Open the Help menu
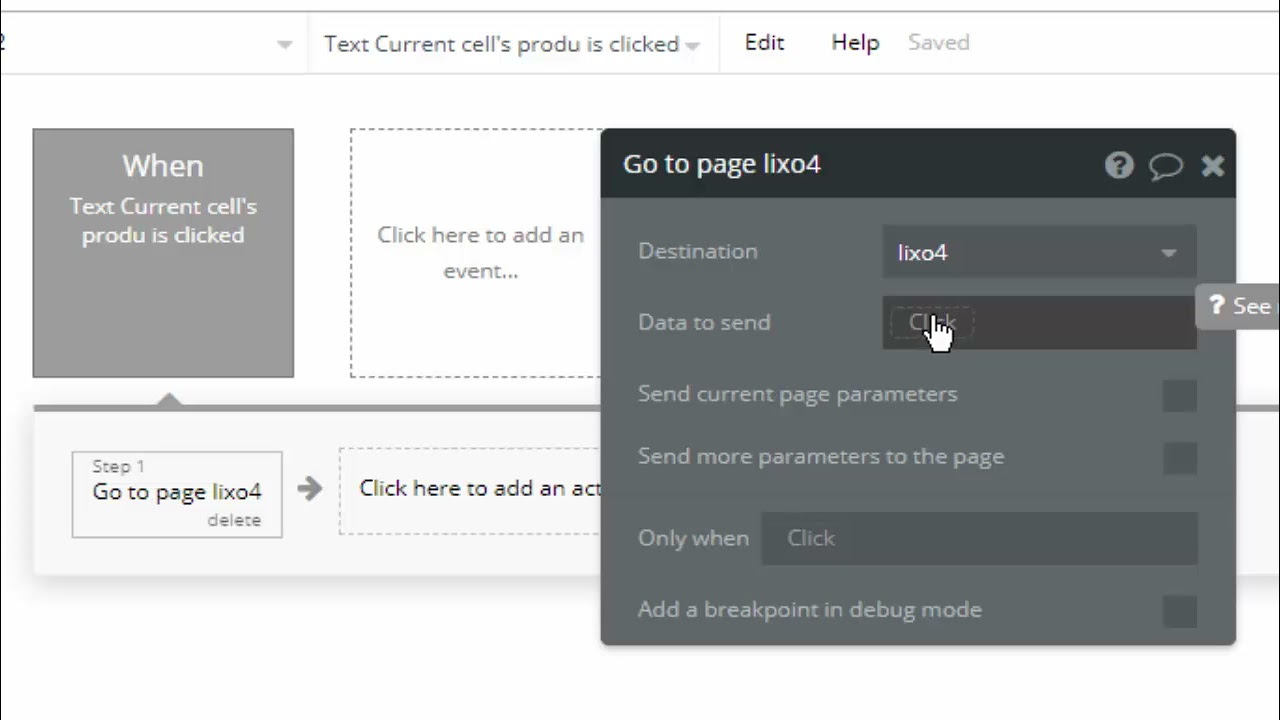1280x720 pixels. [x=855, y=43]
